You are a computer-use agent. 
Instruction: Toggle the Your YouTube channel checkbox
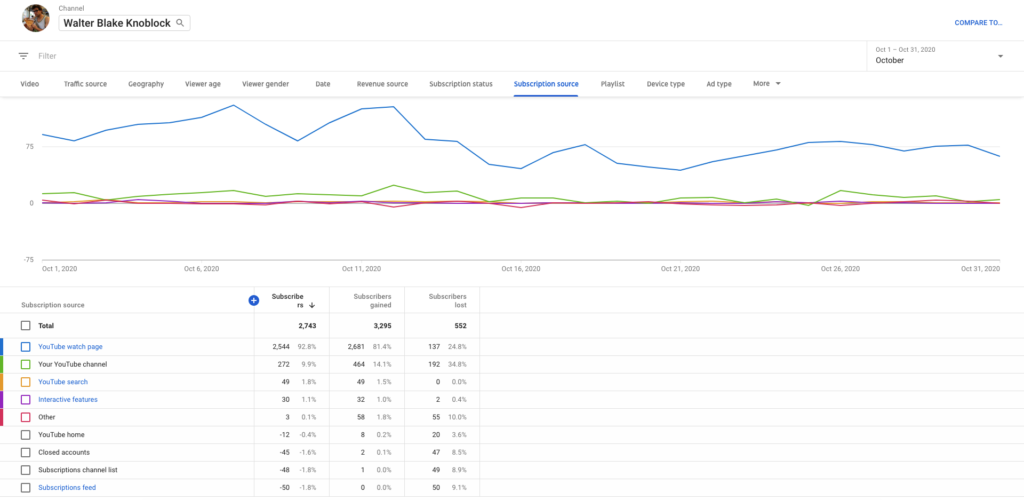pos(25,364)
